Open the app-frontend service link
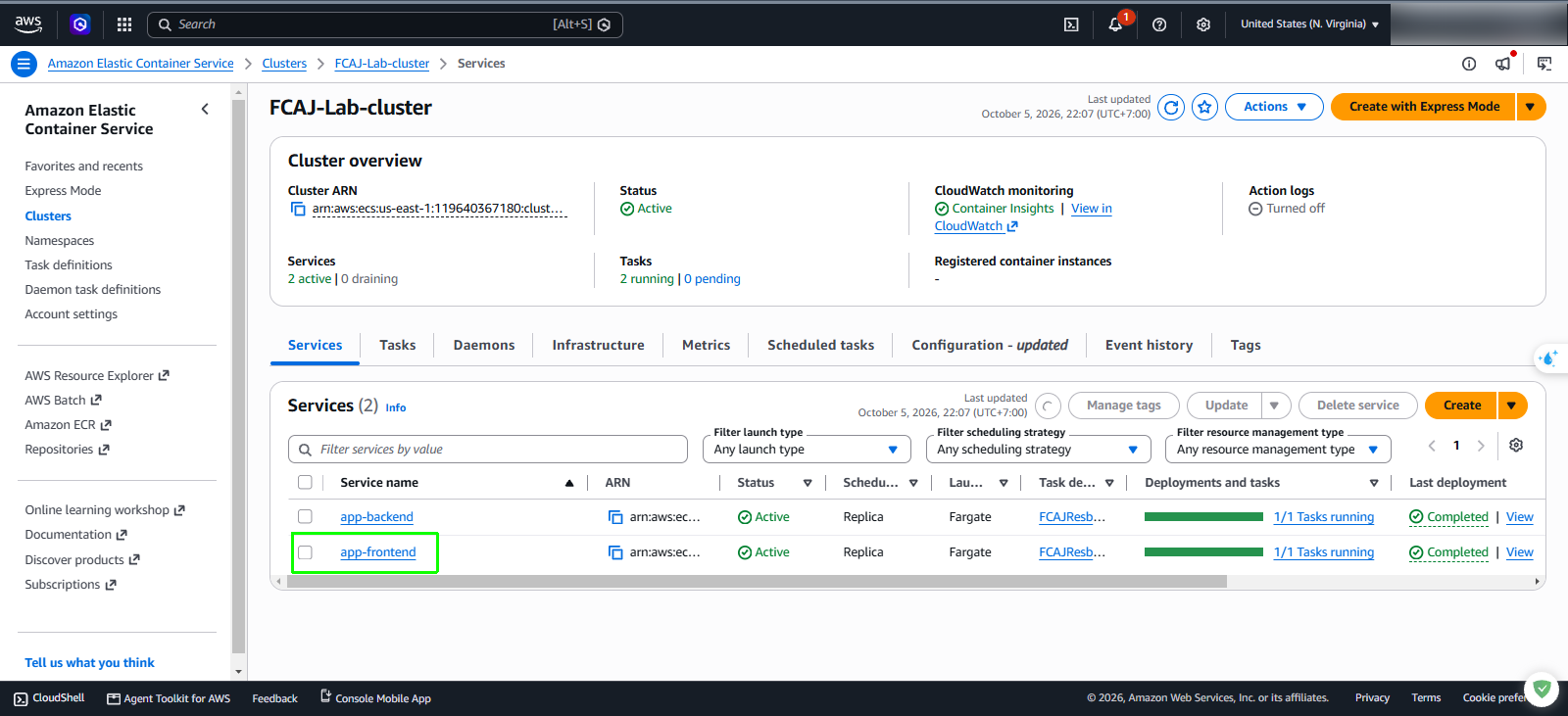The image size is (1568, 716). pos(378,552)
